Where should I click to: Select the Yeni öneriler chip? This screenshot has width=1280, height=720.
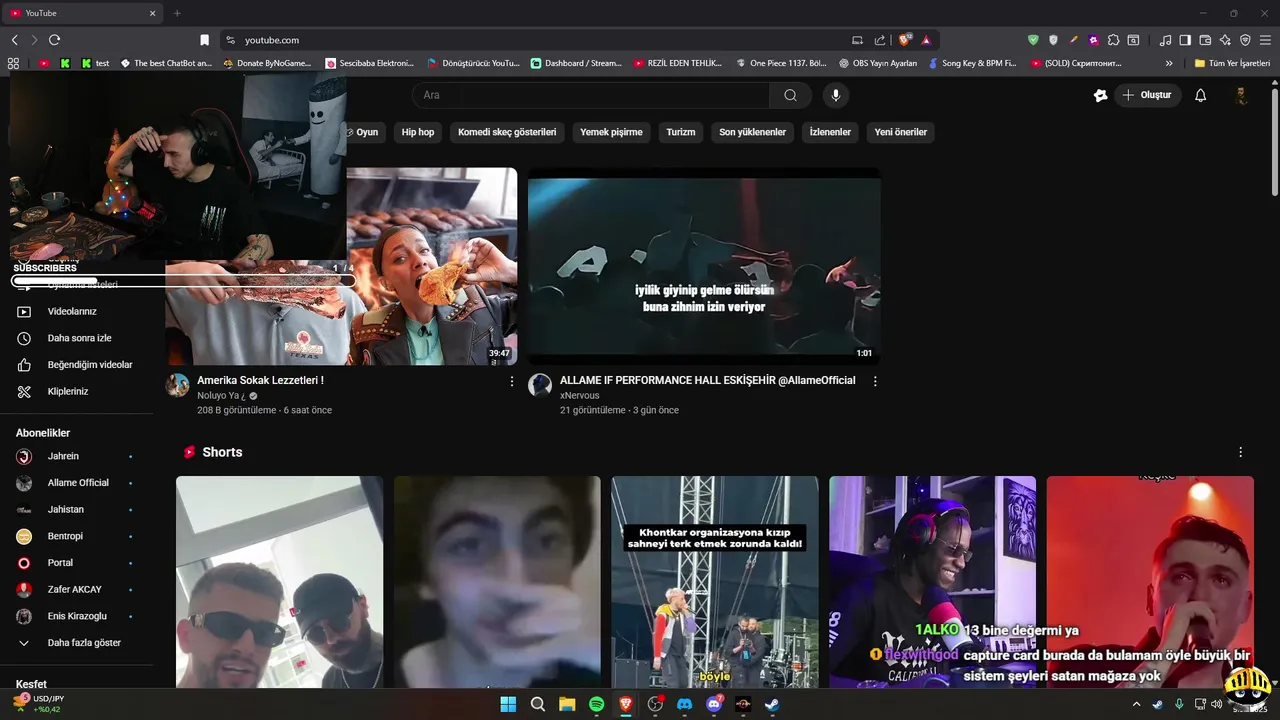click(x=901, y=132)
